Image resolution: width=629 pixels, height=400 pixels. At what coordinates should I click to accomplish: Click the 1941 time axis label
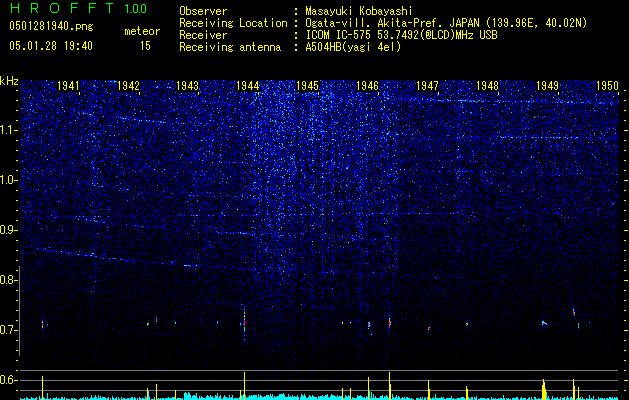pyautogui.click(x=68, y=85)
